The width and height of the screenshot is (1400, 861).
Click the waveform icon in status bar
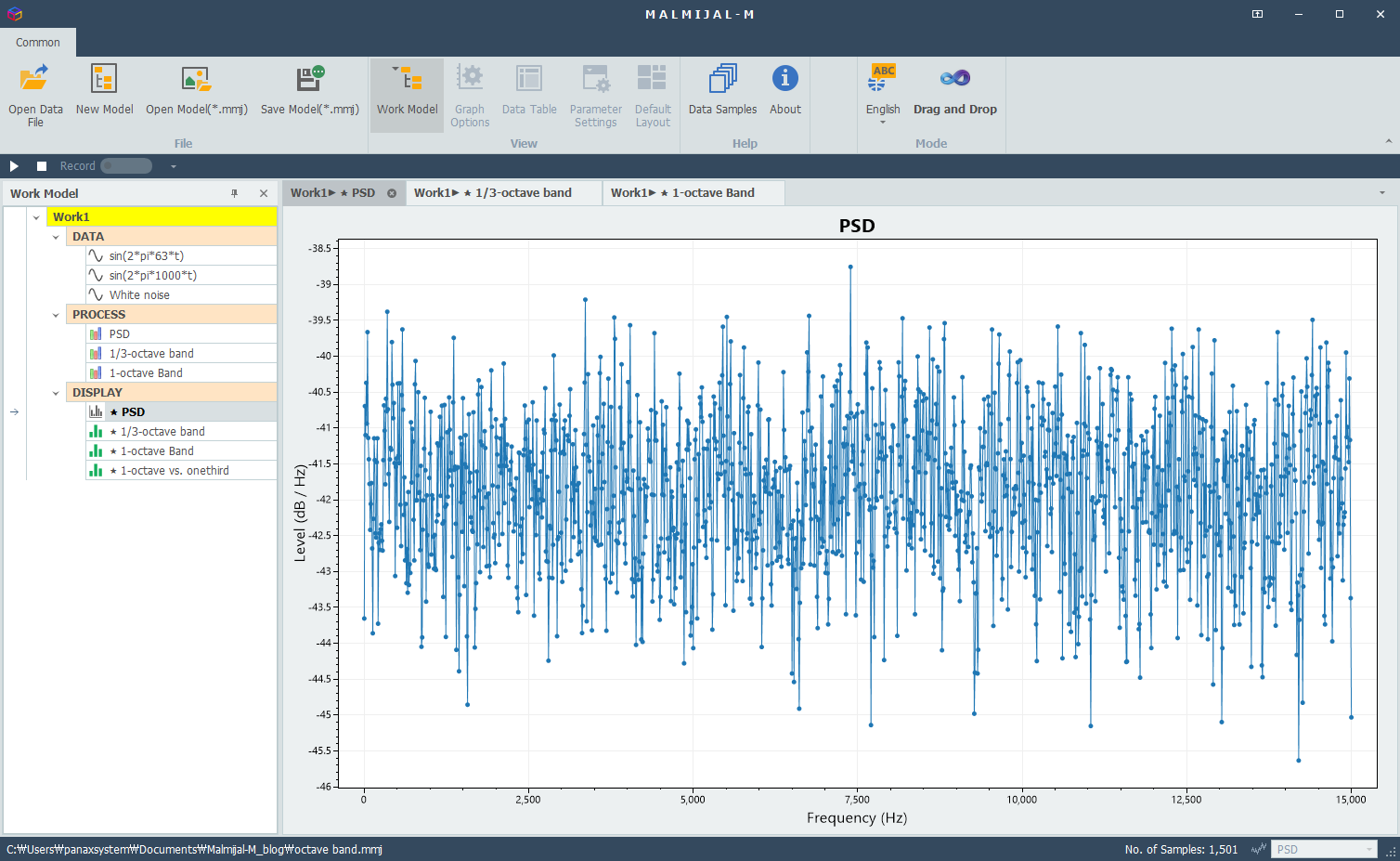1258,849
